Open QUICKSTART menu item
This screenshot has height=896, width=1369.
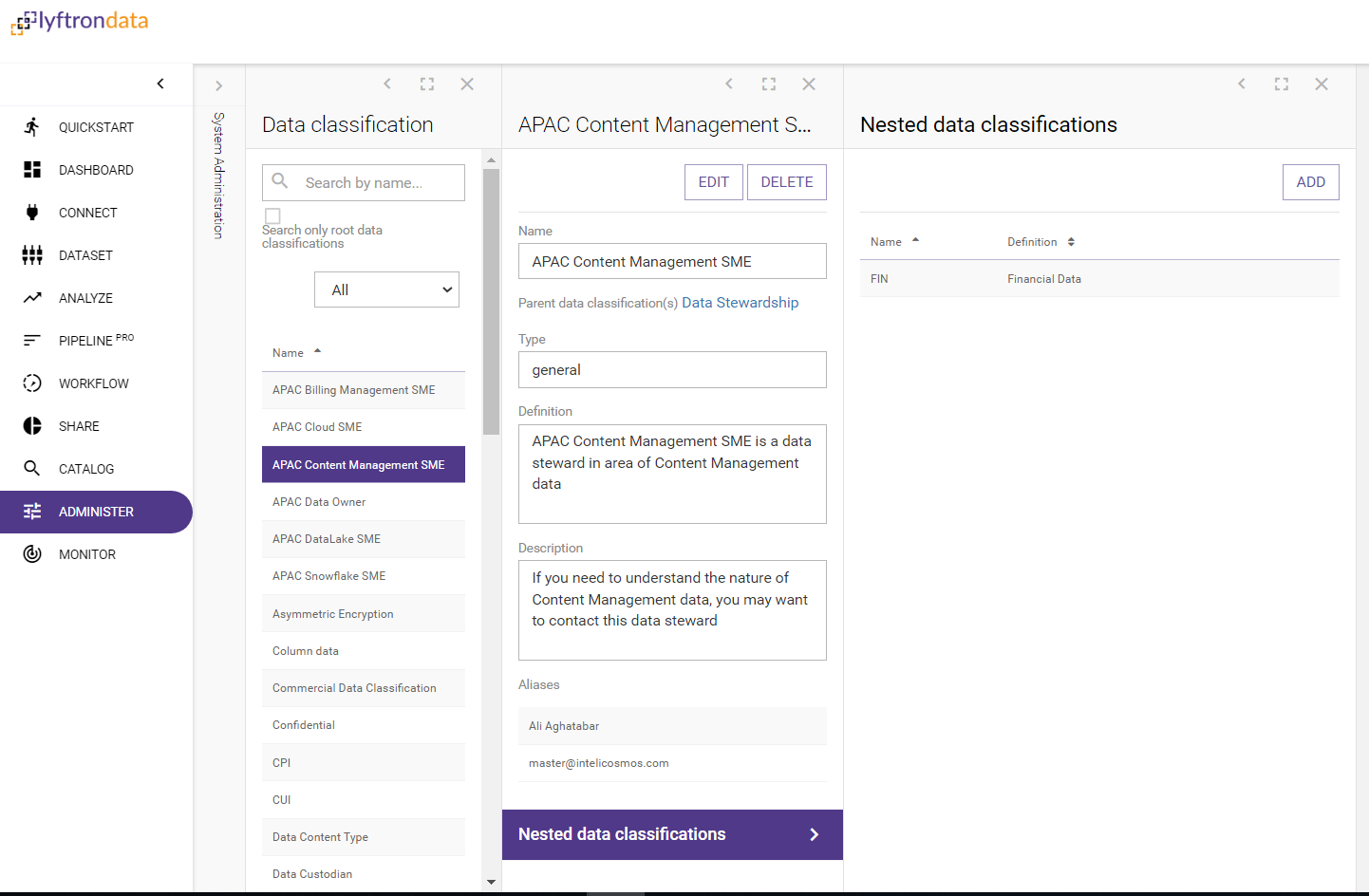[x=96, y=127]
